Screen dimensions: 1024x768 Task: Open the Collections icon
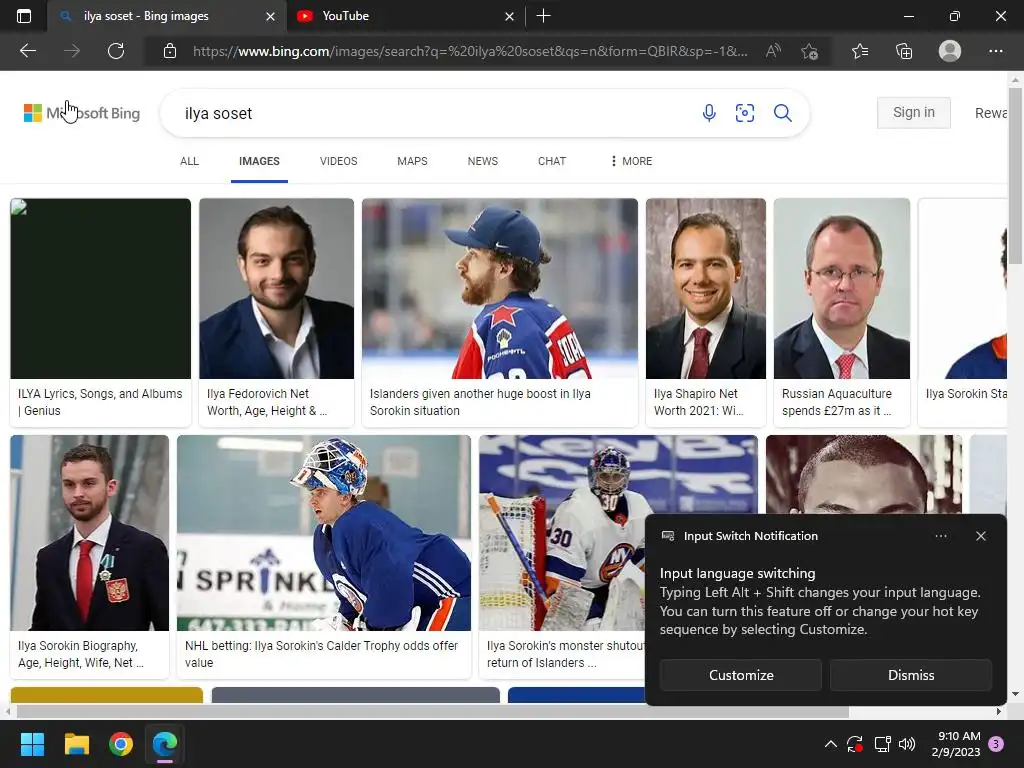904,51
